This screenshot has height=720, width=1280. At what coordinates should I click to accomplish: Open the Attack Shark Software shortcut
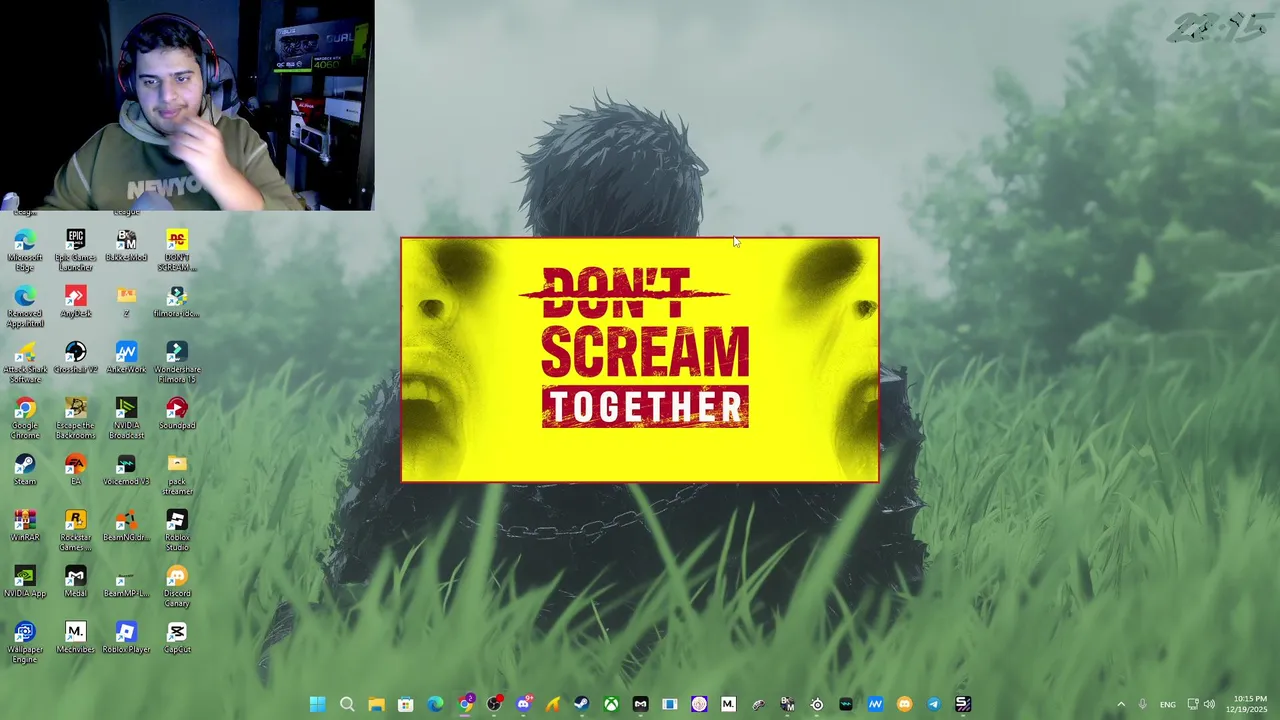coord(25,362)
